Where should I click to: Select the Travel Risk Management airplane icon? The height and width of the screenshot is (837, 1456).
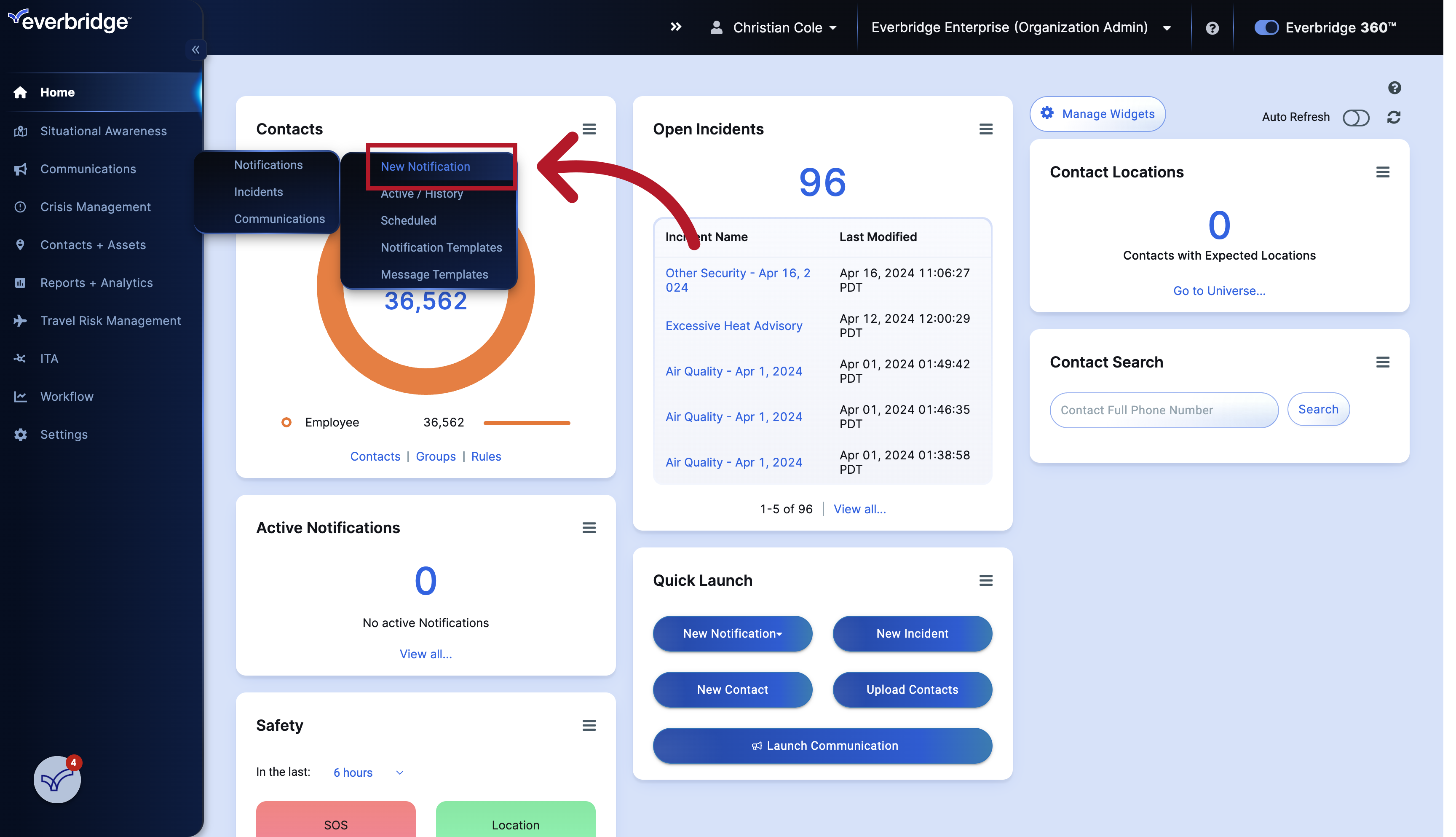tap(21, 320)
